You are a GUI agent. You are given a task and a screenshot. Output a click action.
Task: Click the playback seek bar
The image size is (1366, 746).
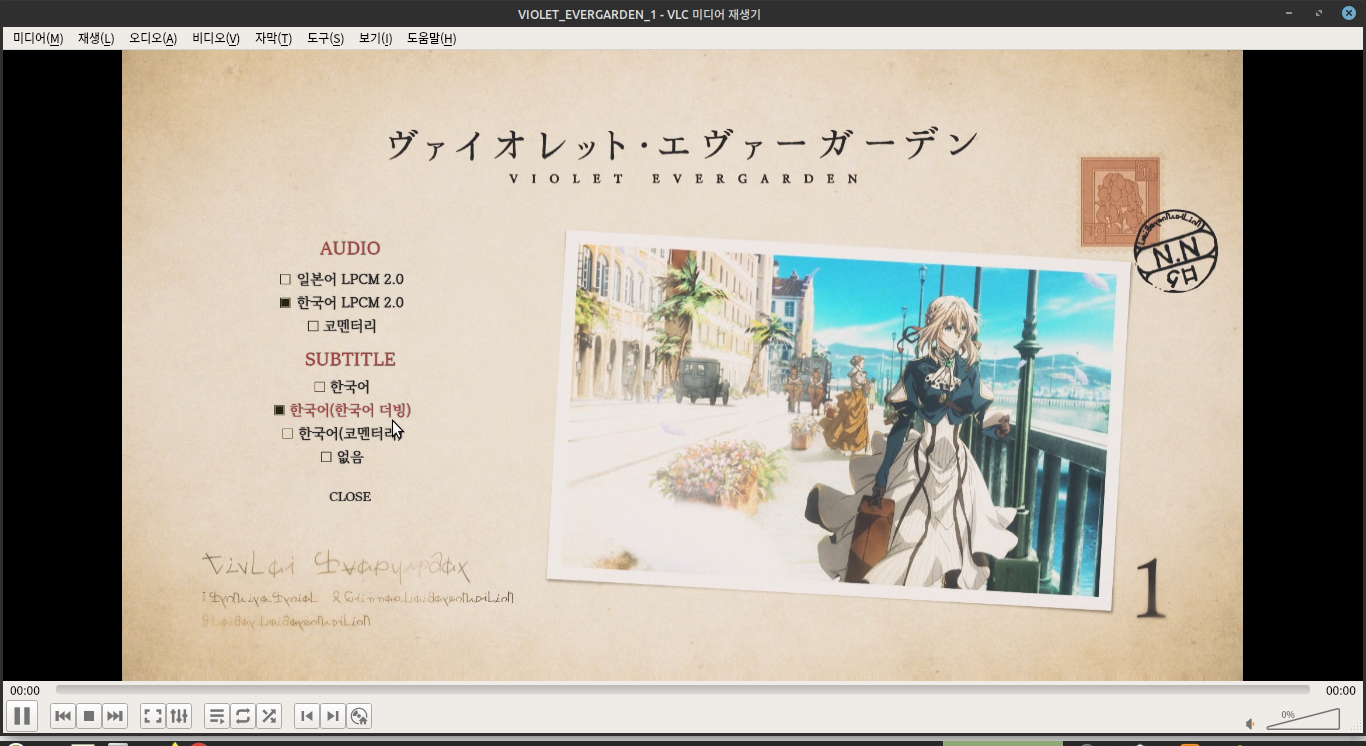pos(683,690)
